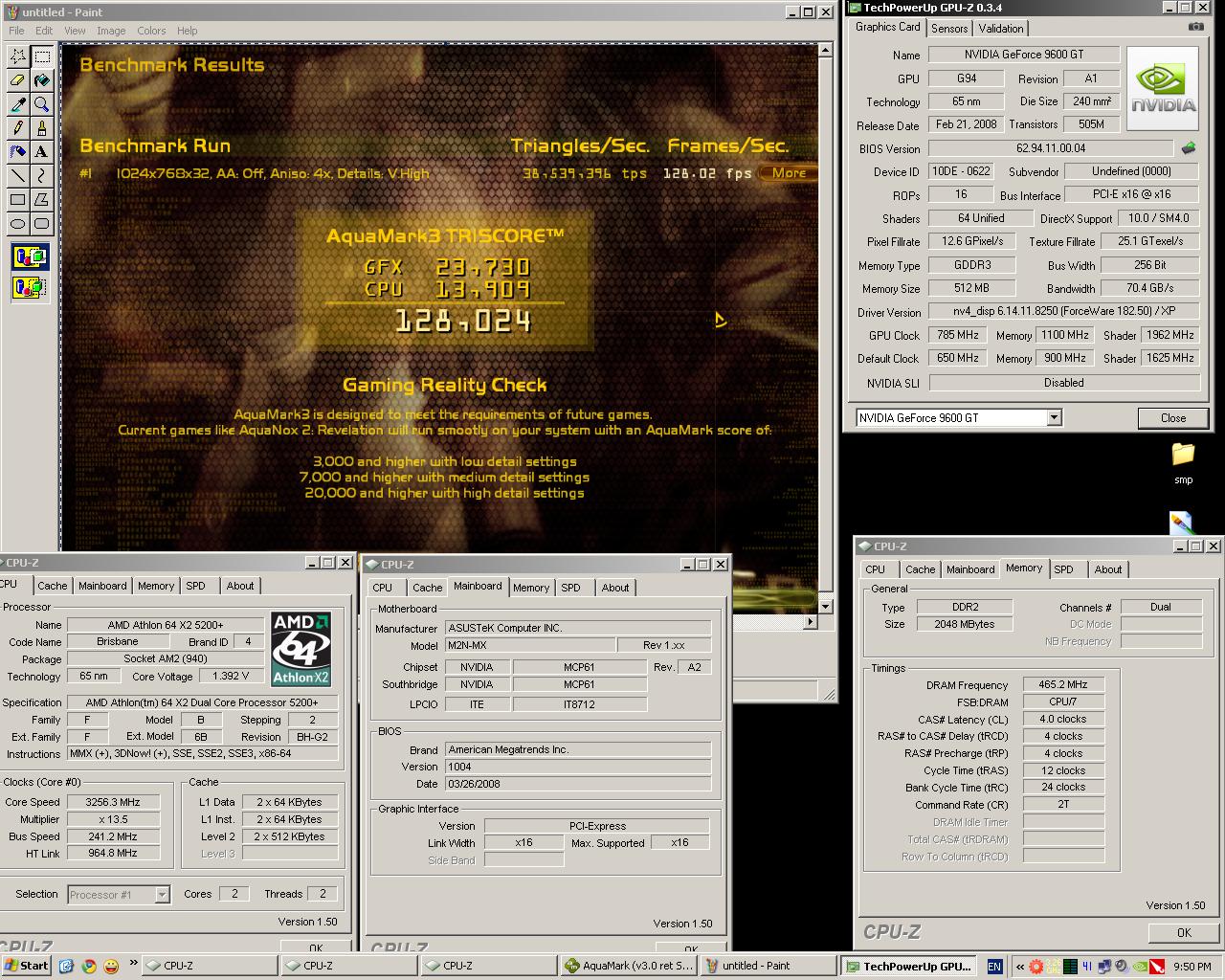Pick the Polygon shape tool

click(x=42, y=200)
